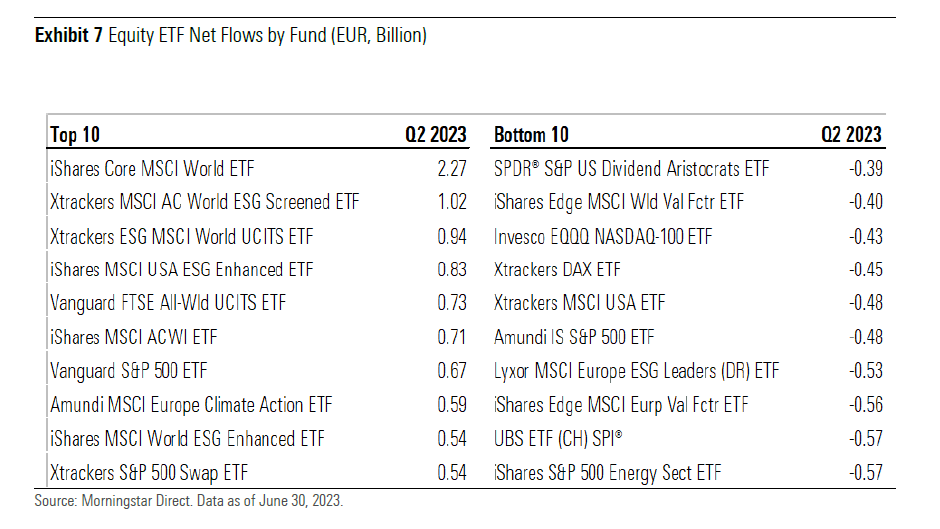The image size is (940, 529).
Task: Click Lyxor MSCI Europe ESG Leaders ETF
Action: point(636,371)
